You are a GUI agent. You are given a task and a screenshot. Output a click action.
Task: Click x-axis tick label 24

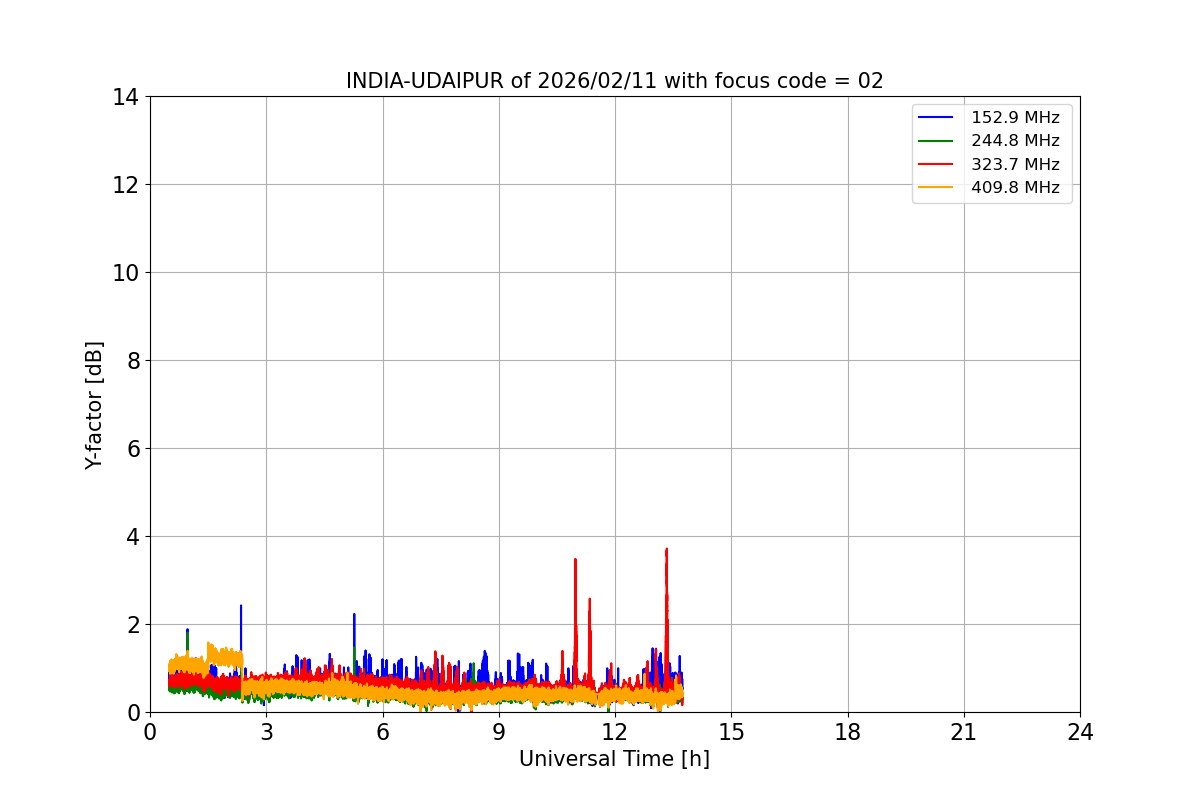click(1080, 731)
